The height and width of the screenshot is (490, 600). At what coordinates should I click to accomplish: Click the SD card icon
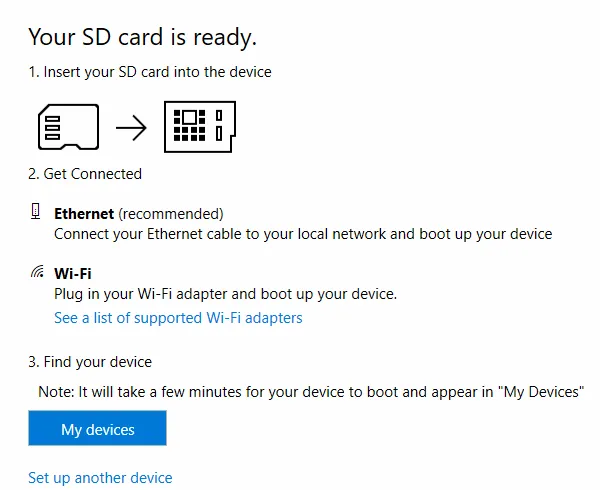(x=67, y=127)
